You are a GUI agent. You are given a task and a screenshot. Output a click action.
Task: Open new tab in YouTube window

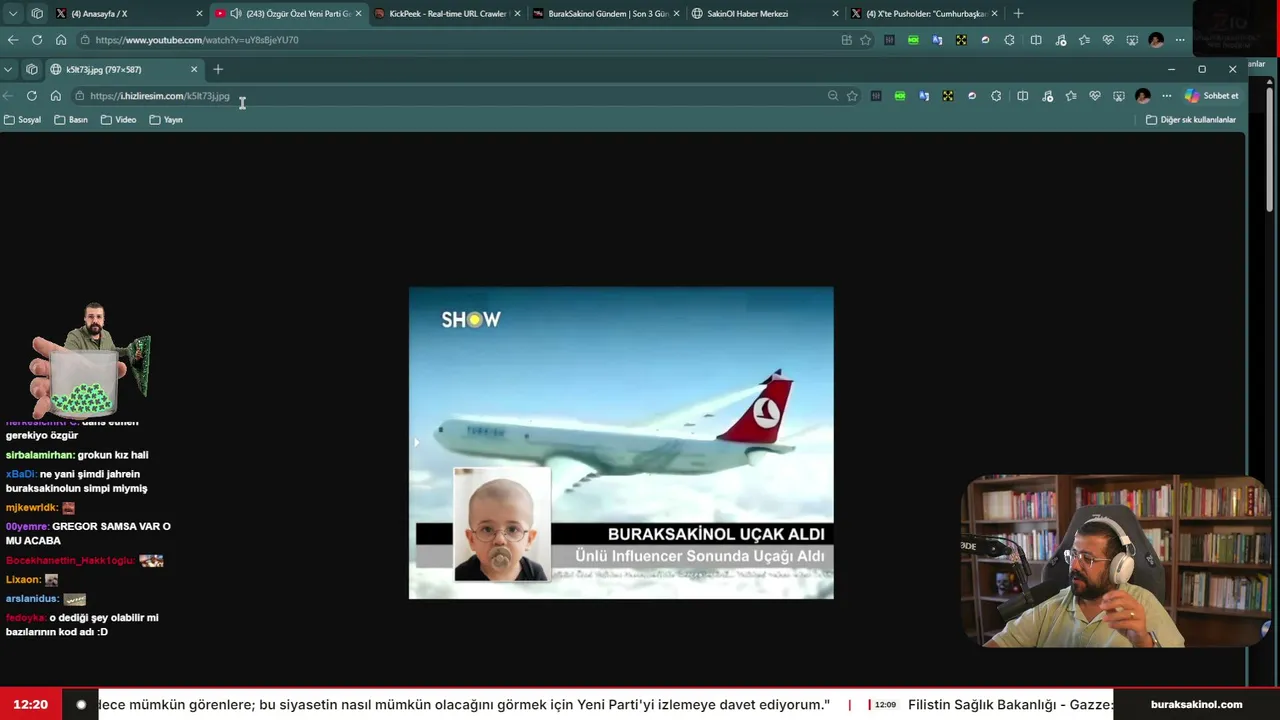(1018, 14)
